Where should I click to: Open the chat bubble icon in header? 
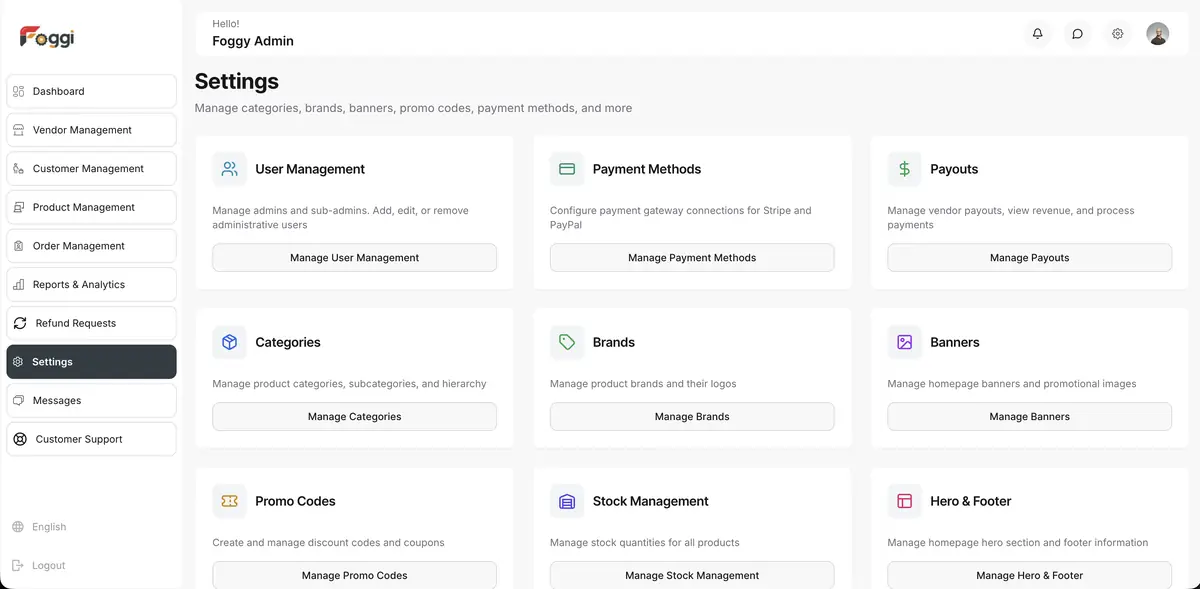coord(1077,33)
